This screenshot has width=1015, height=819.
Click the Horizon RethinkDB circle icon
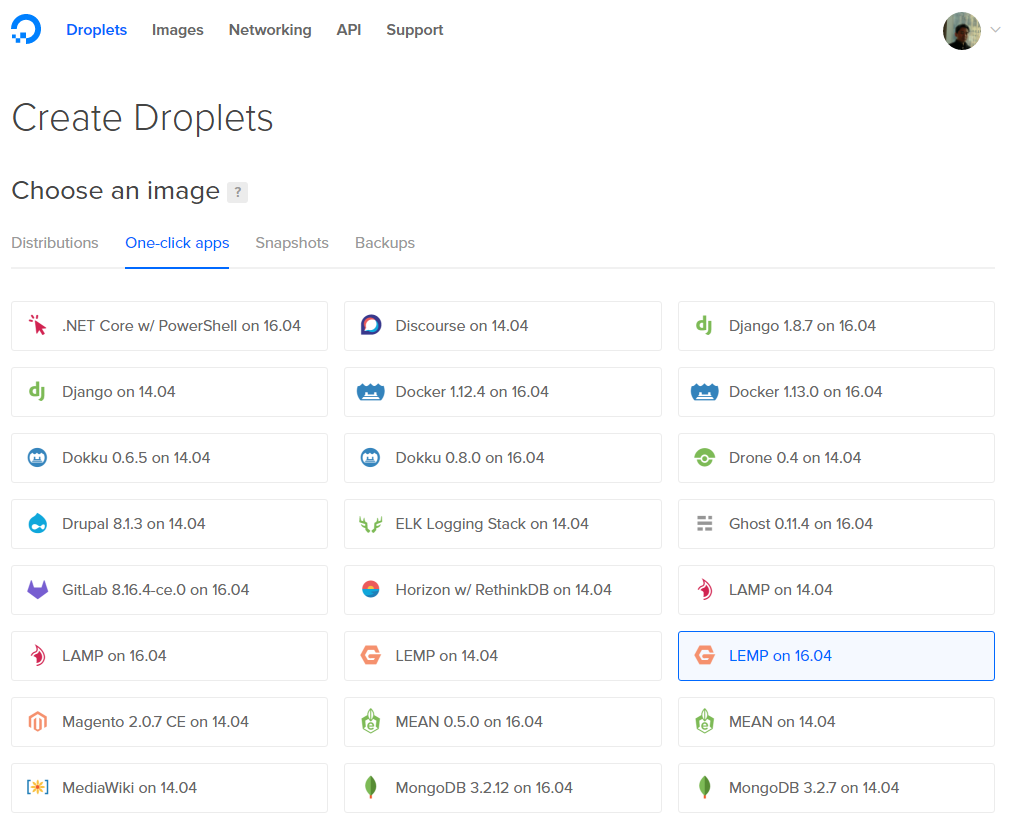click(371, 589)
